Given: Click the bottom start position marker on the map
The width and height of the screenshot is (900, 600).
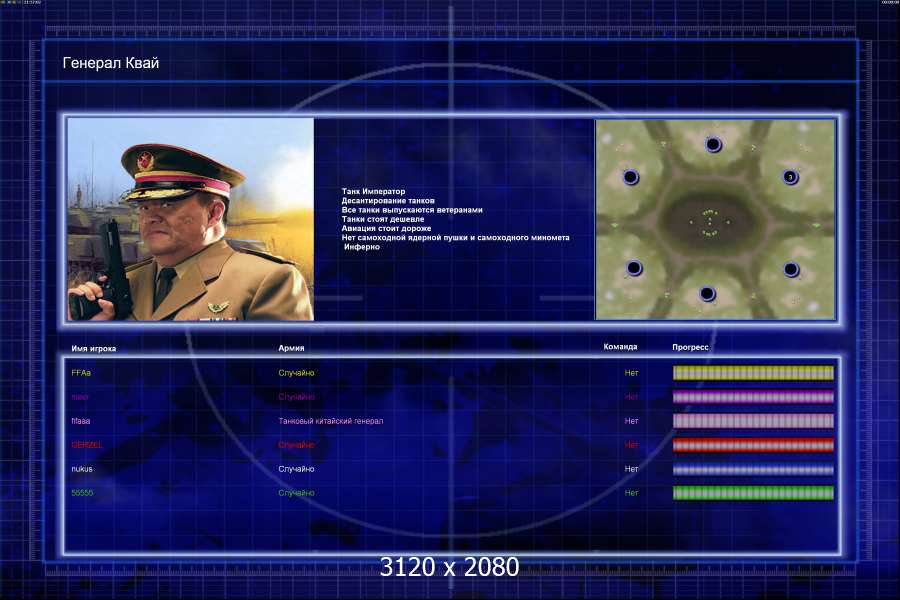Looking at the screenshot, I should coord(707,294).
